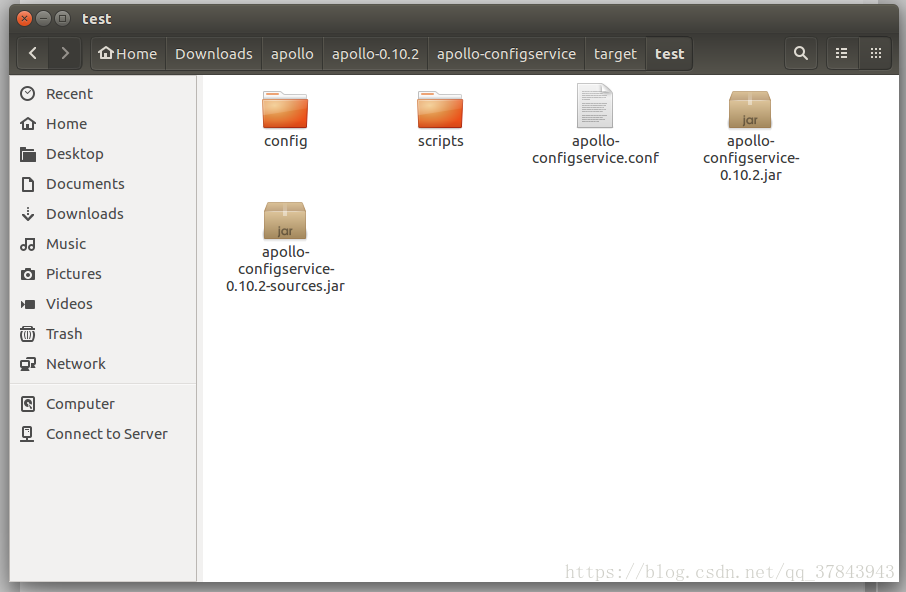This screenshot has width=906, height=592.
Task: Jump to Downloads in the path bar
Action: pos(214,54)
